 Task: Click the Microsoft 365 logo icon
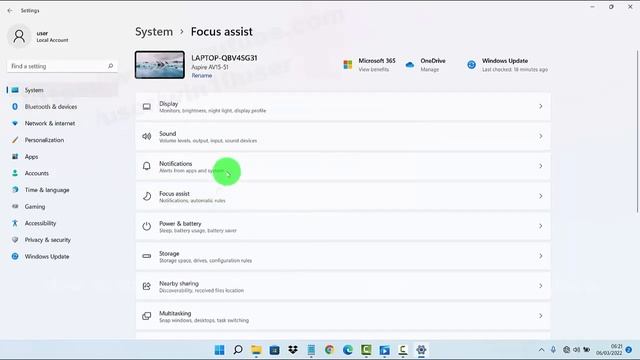348,64
